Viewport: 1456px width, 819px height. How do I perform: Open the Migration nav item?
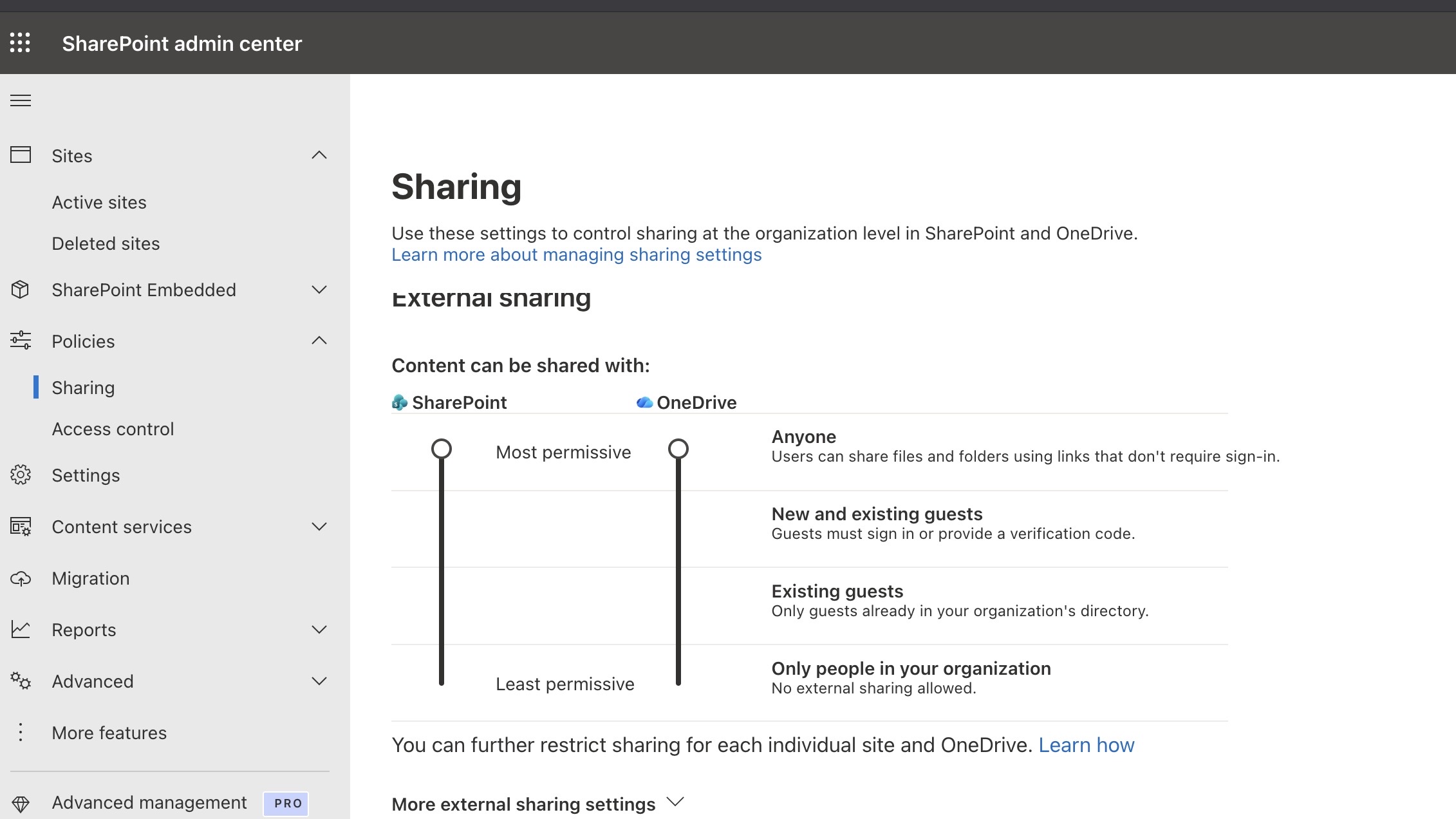pos(91,578)
